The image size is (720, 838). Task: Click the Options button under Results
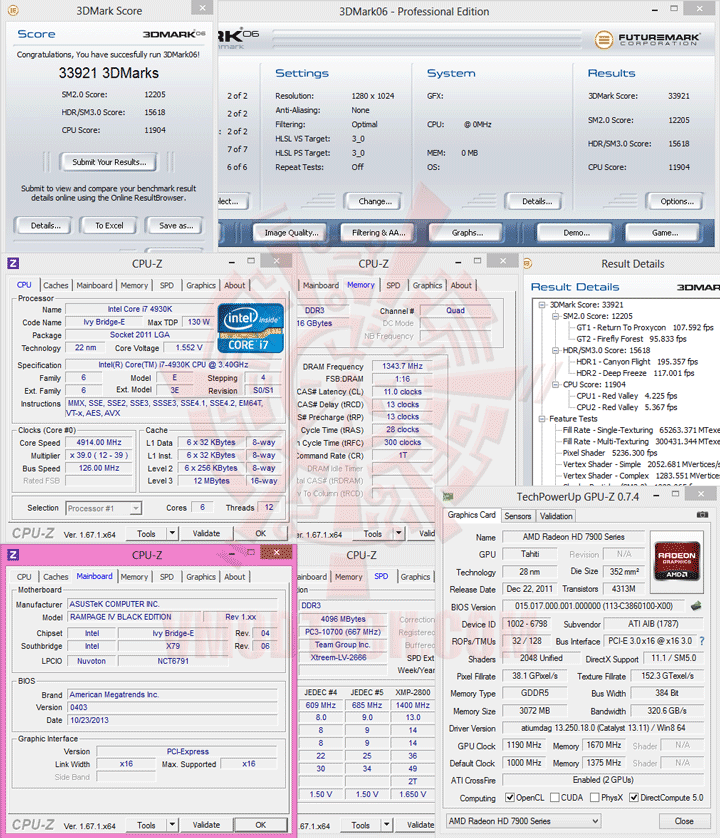click(x=677, y=201)
